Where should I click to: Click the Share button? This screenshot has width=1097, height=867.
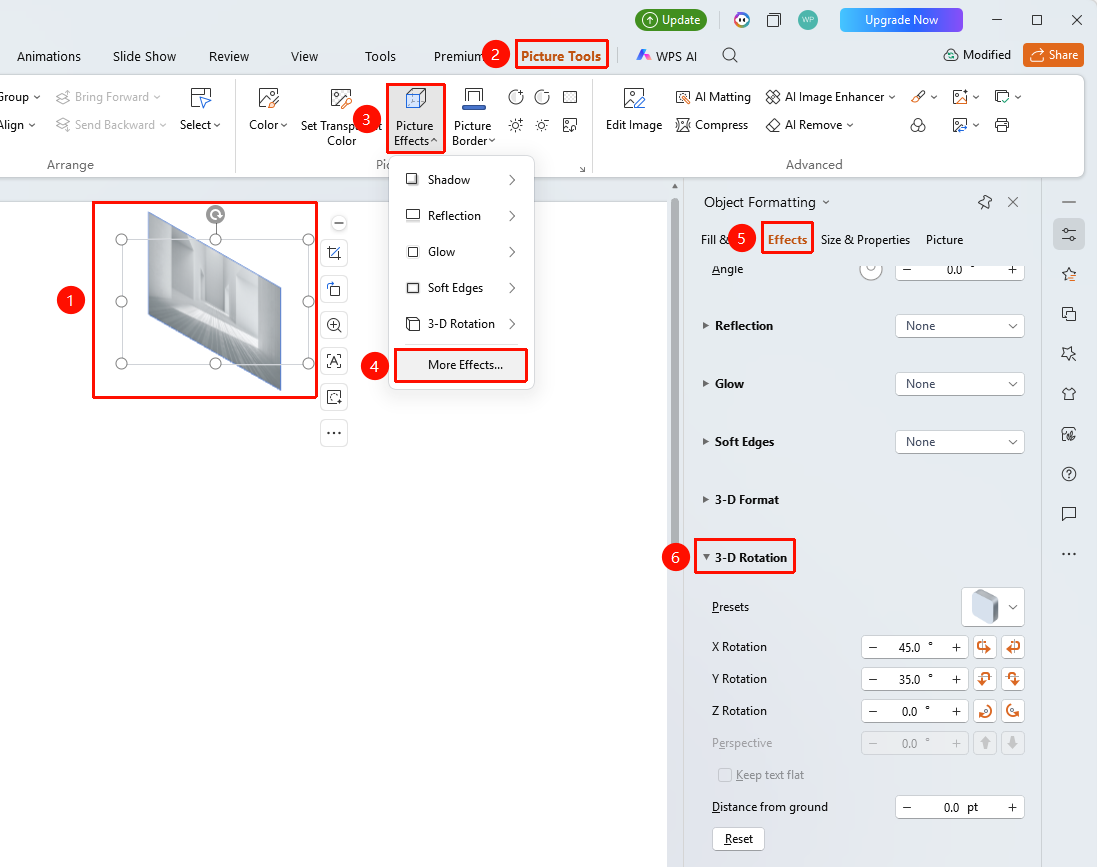coord(1054,55)
